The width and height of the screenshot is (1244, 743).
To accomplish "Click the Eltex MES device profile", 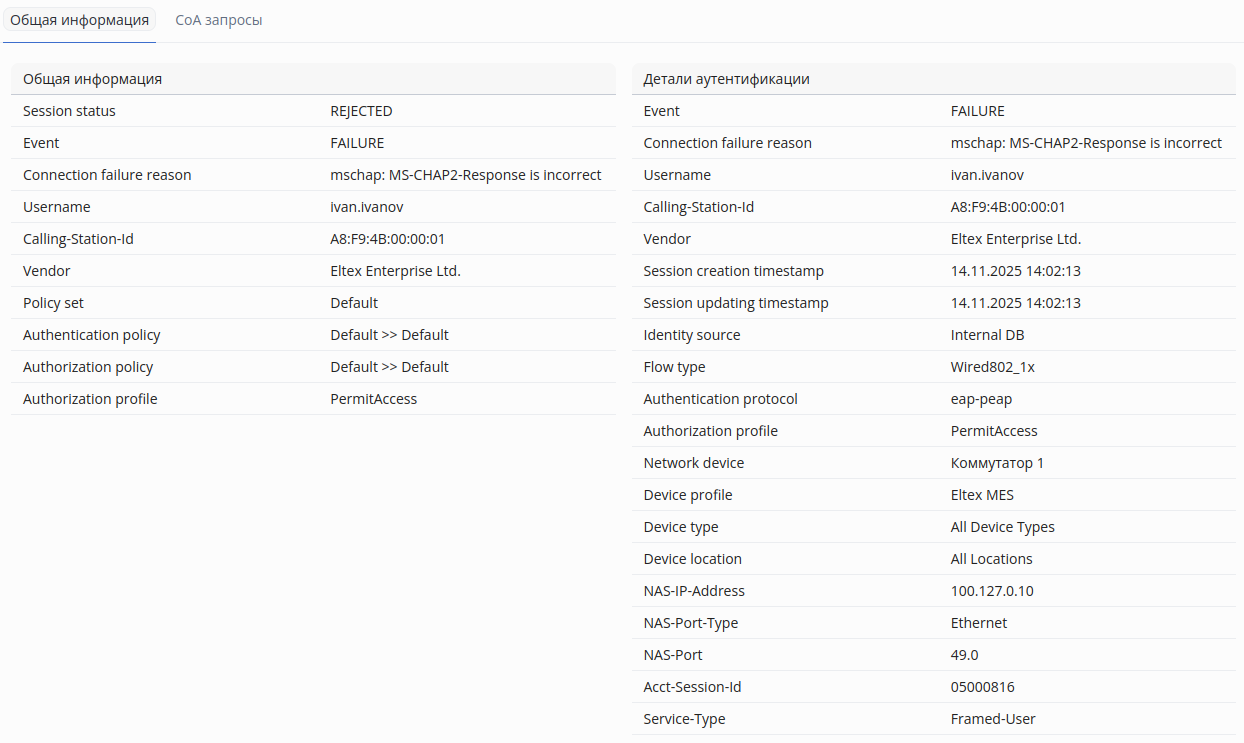I will [x=982, y=495].
